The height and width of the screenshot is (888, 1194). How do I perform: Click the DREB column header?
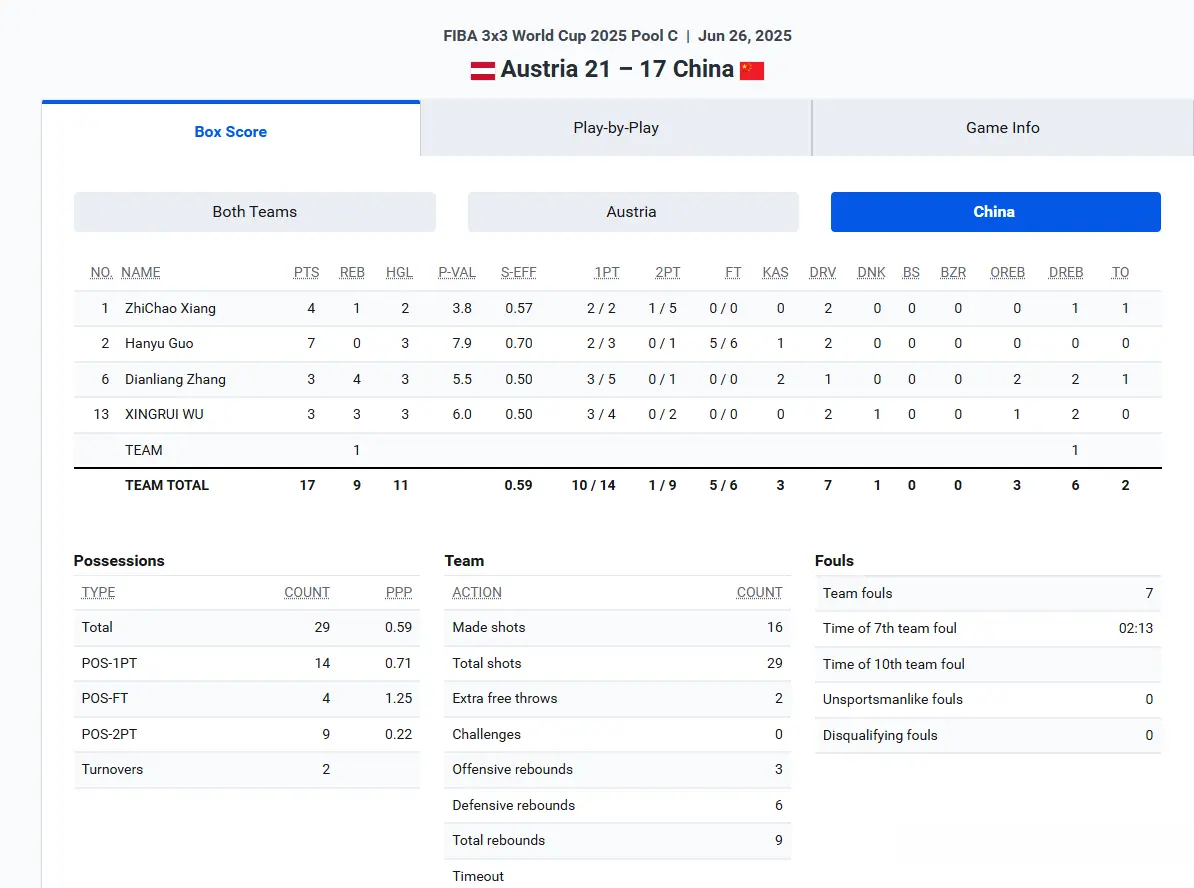click(x=1066, y=273)
